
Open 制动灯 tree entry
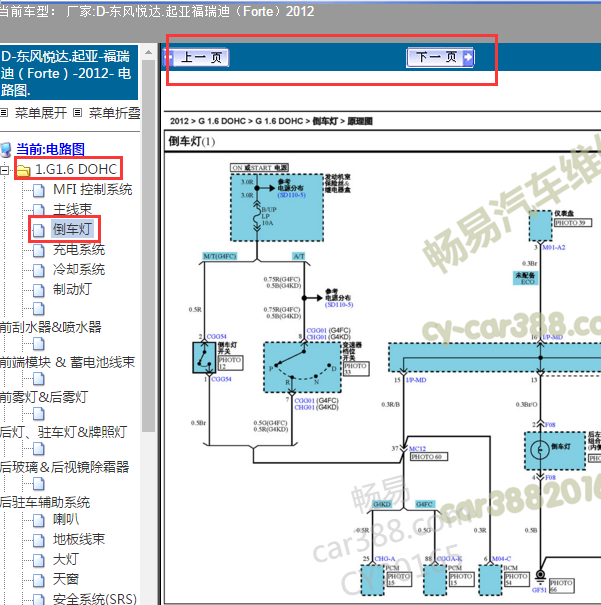[x=73, y=289]
